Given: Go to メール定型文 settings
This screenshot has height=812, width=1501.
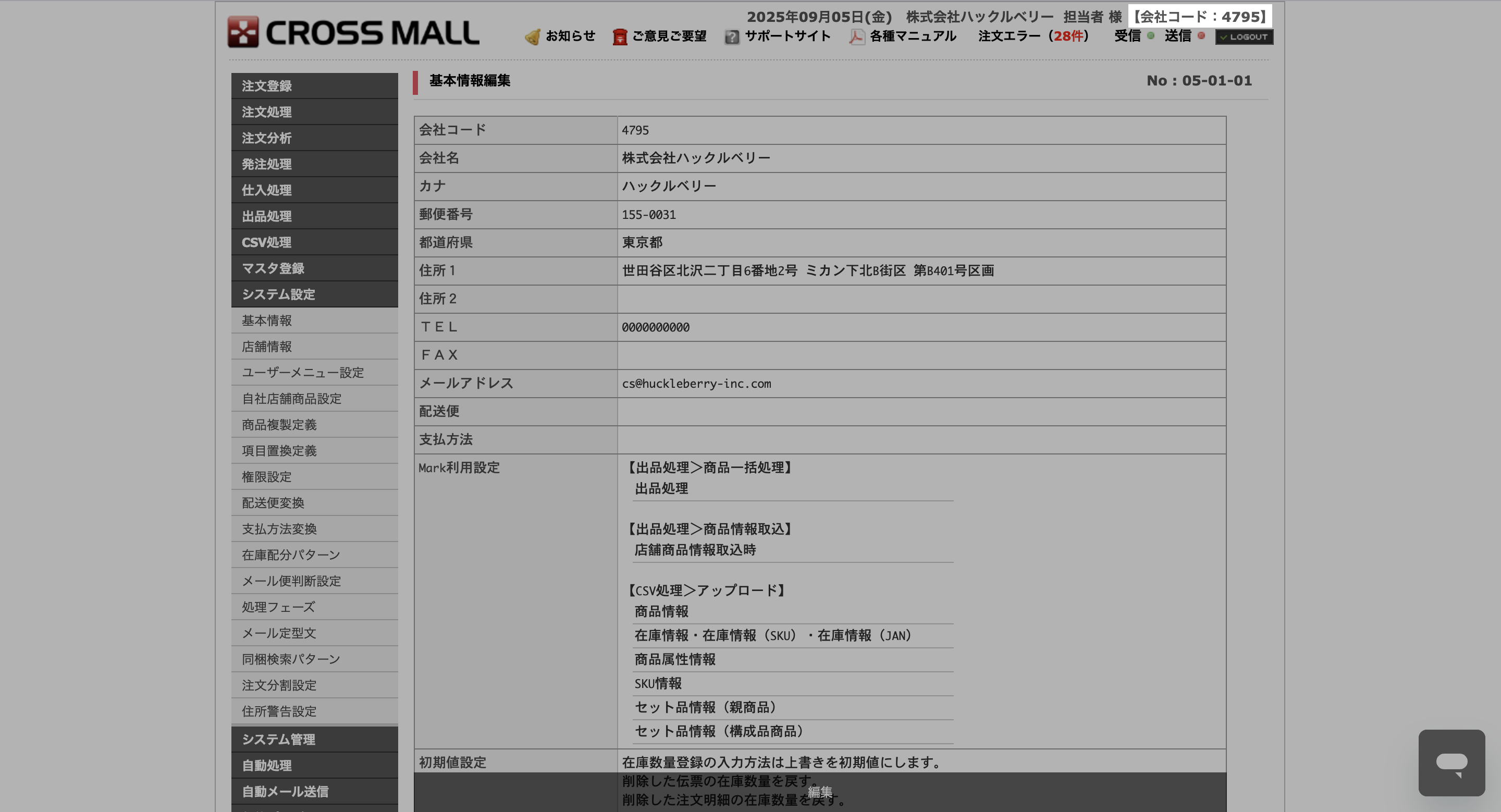Looking at the screenshot, I should tap(278, 633).
